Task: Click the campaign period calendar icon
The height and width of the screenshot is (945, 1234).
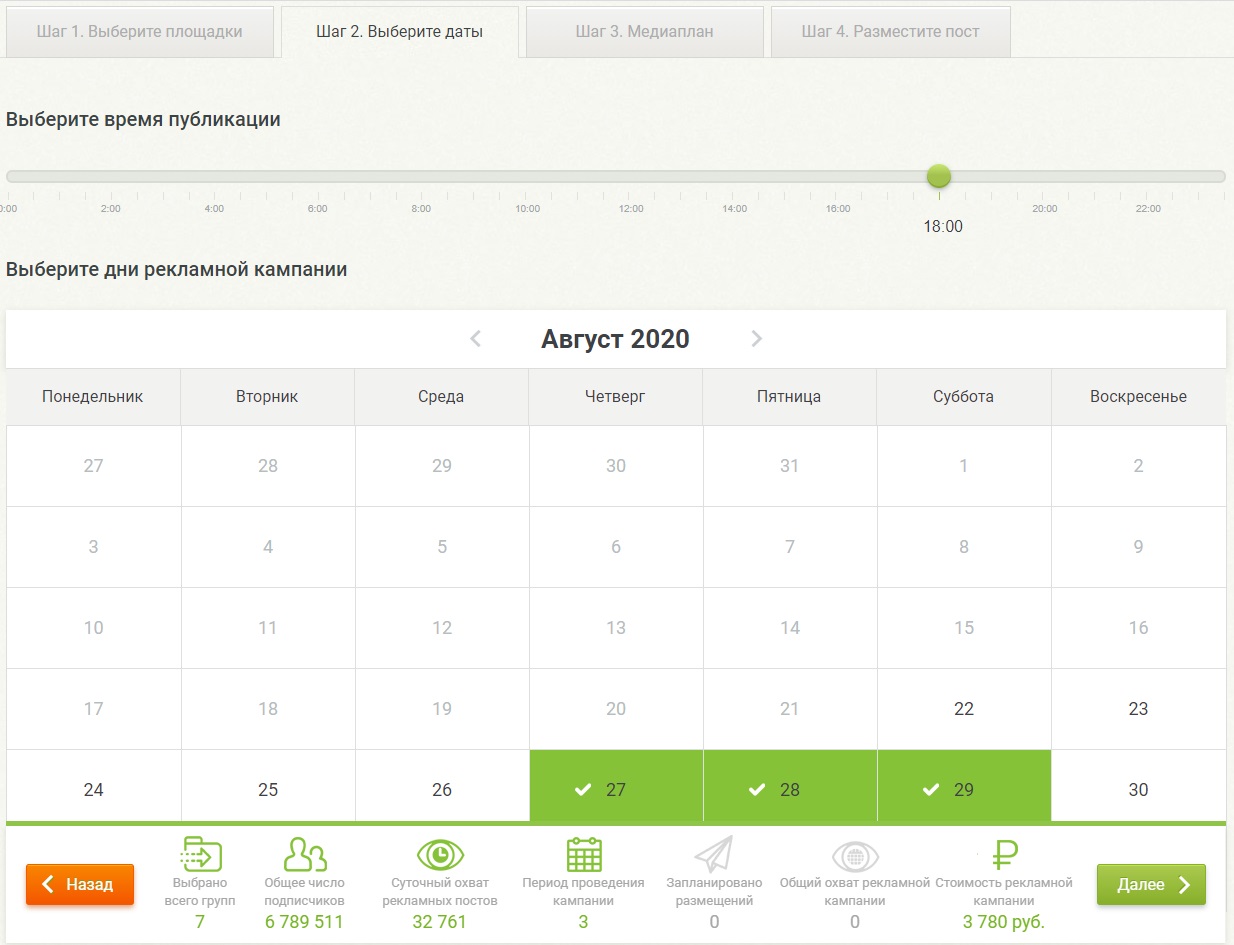Action: (584, 855)
